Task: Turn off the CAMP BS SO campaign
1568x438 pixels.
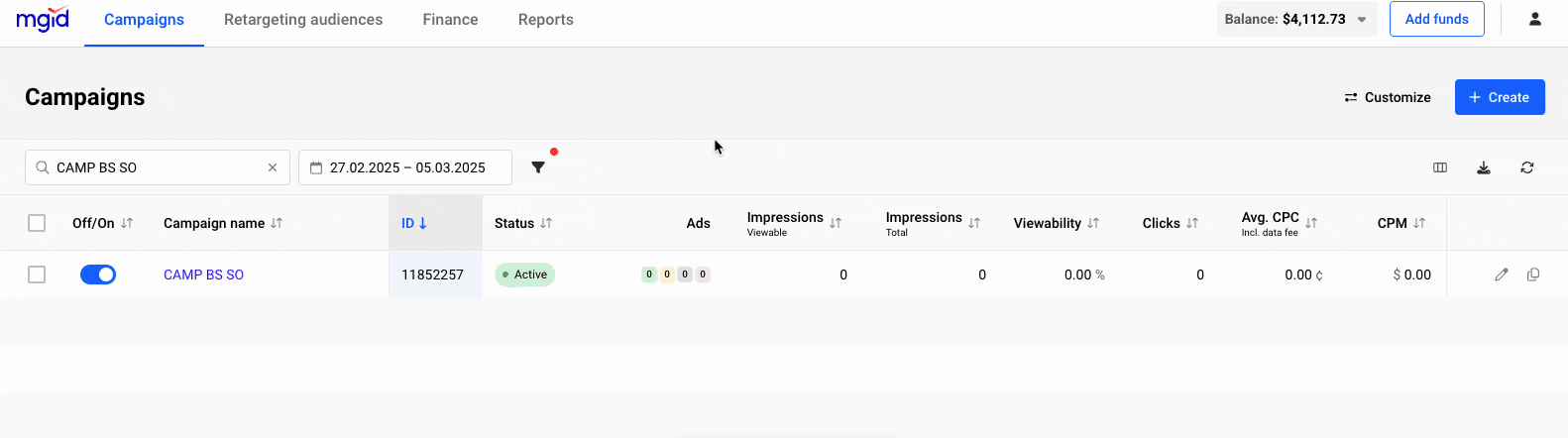Action: pyautogui.click(x=98, y=274)
